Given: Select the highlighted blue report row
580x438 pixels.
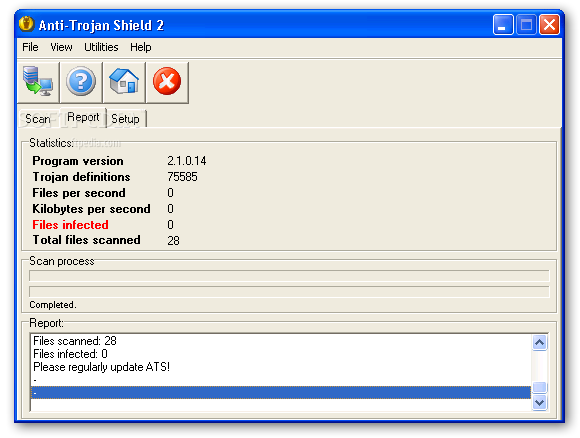Looking at the screenshot, I should coord(281,392).
